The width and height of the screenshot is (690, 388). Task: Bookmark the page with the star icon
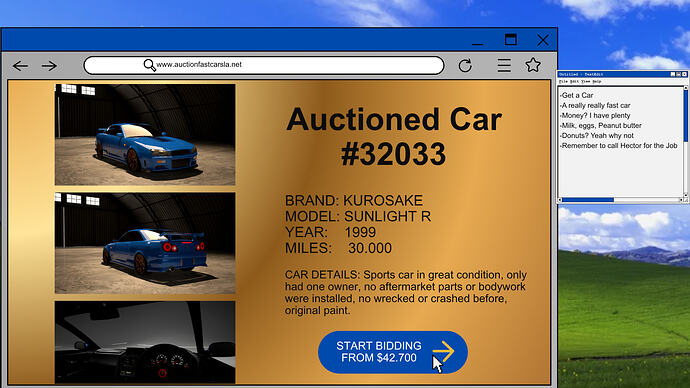point(533,65)
